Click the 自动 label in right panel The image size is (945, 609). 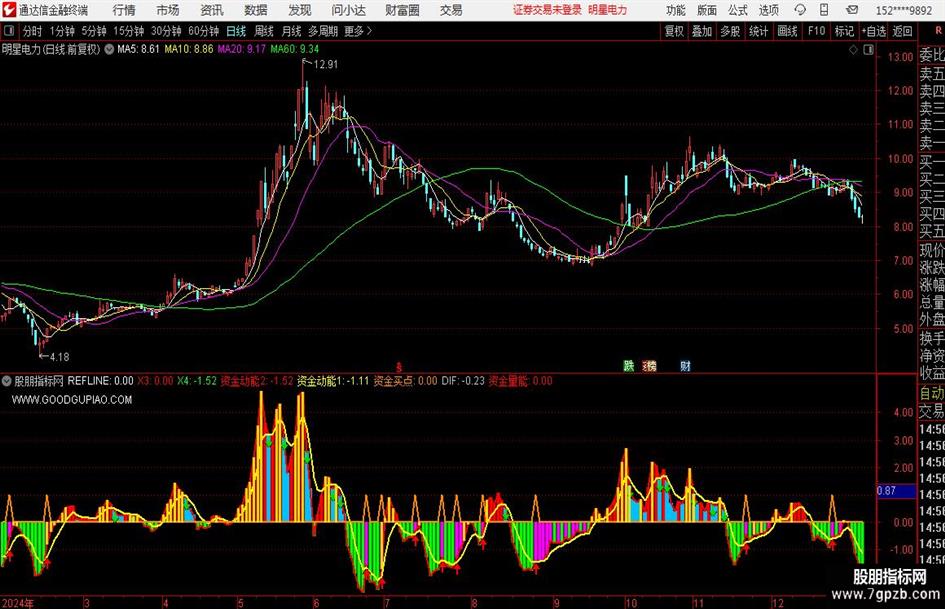point(932,393)
